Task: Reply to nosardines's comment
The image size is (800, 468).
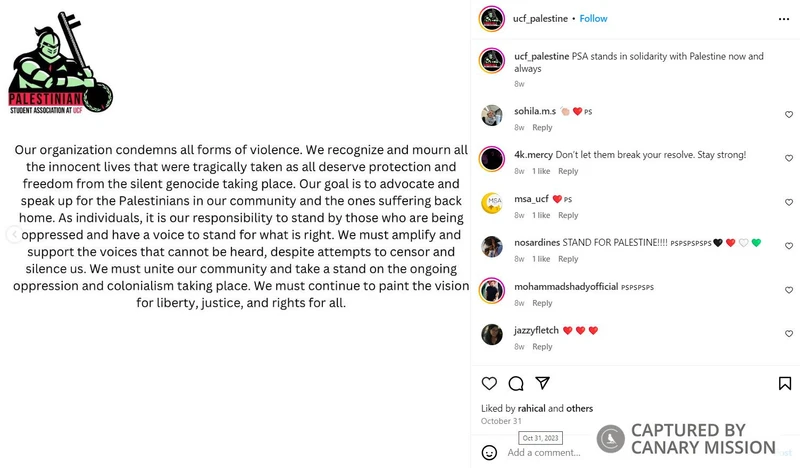Action: click(568, 259)
